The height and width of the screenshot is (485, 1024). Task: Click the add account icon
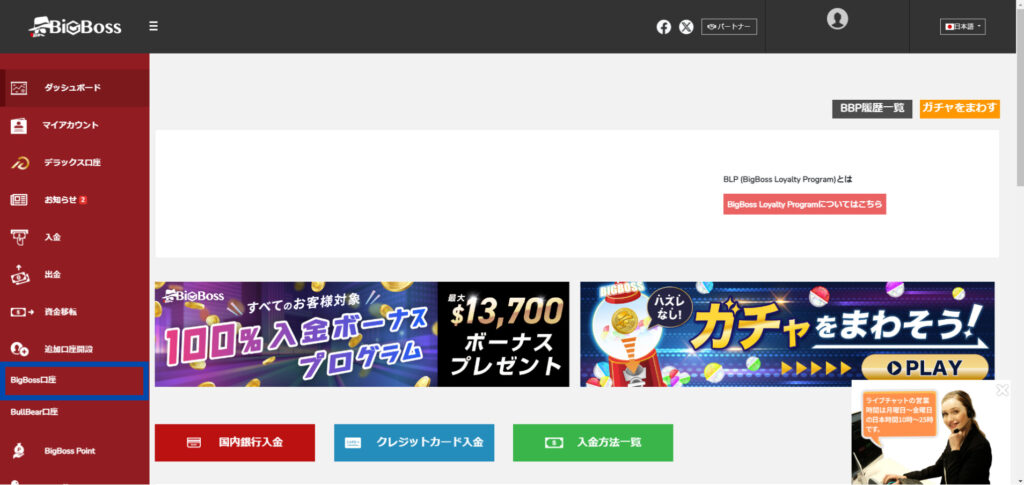(x=20, y=349)
